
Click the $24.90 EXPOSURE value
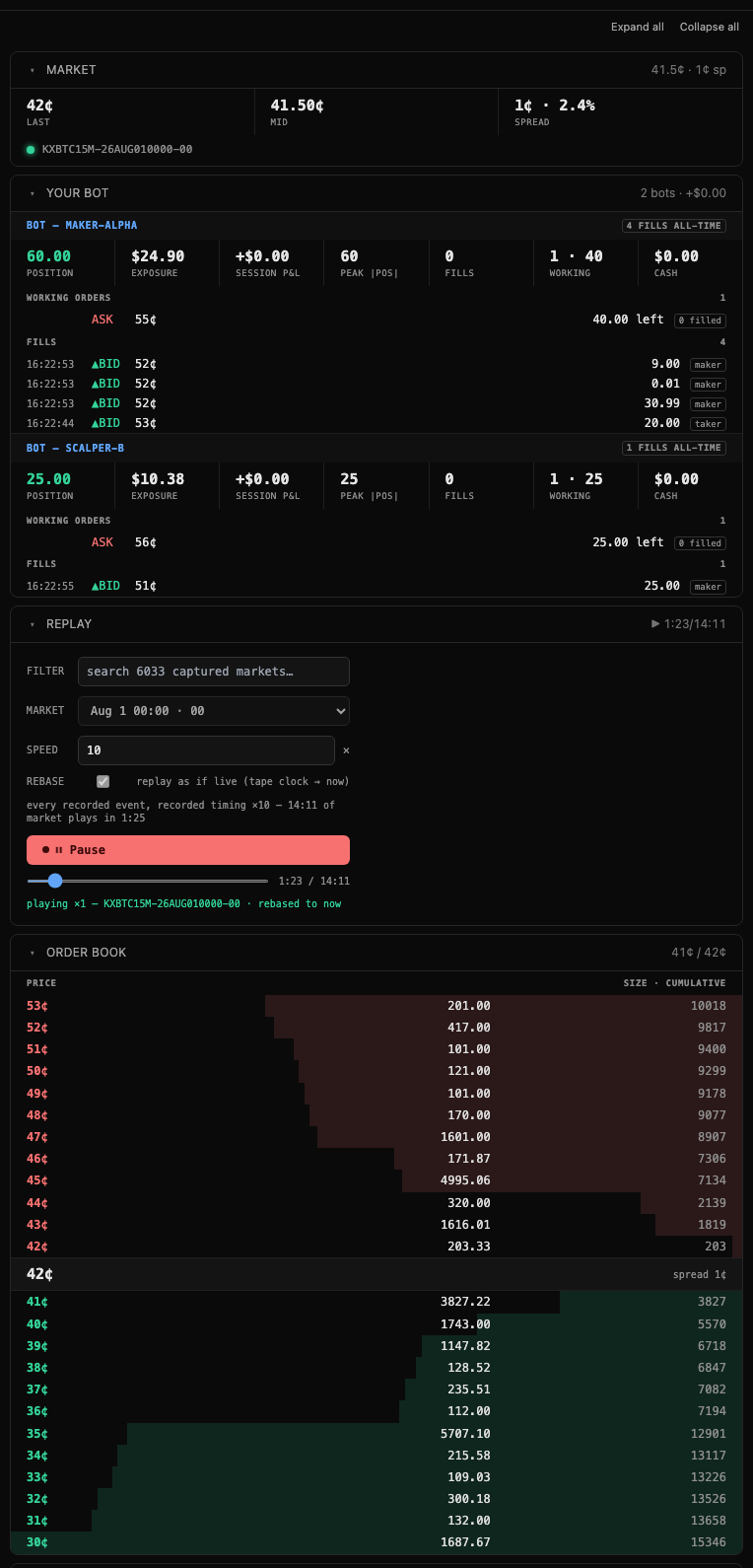[x=158, y=256]
